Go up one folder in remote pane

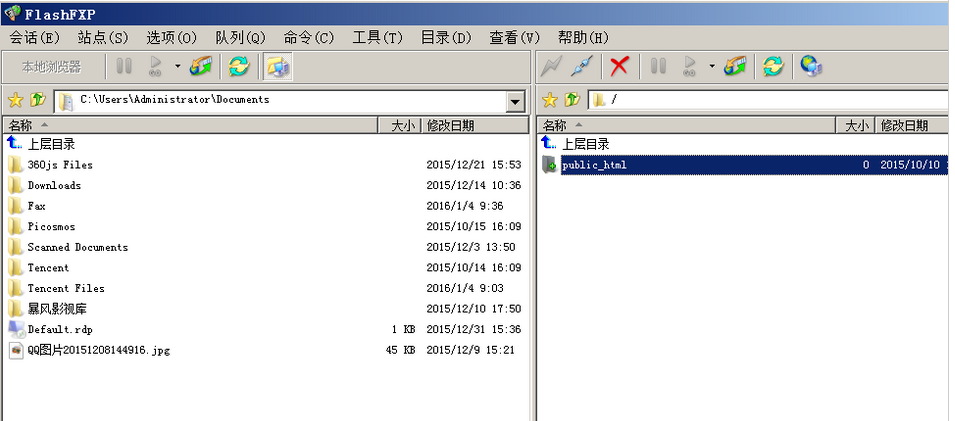(572, 100)
